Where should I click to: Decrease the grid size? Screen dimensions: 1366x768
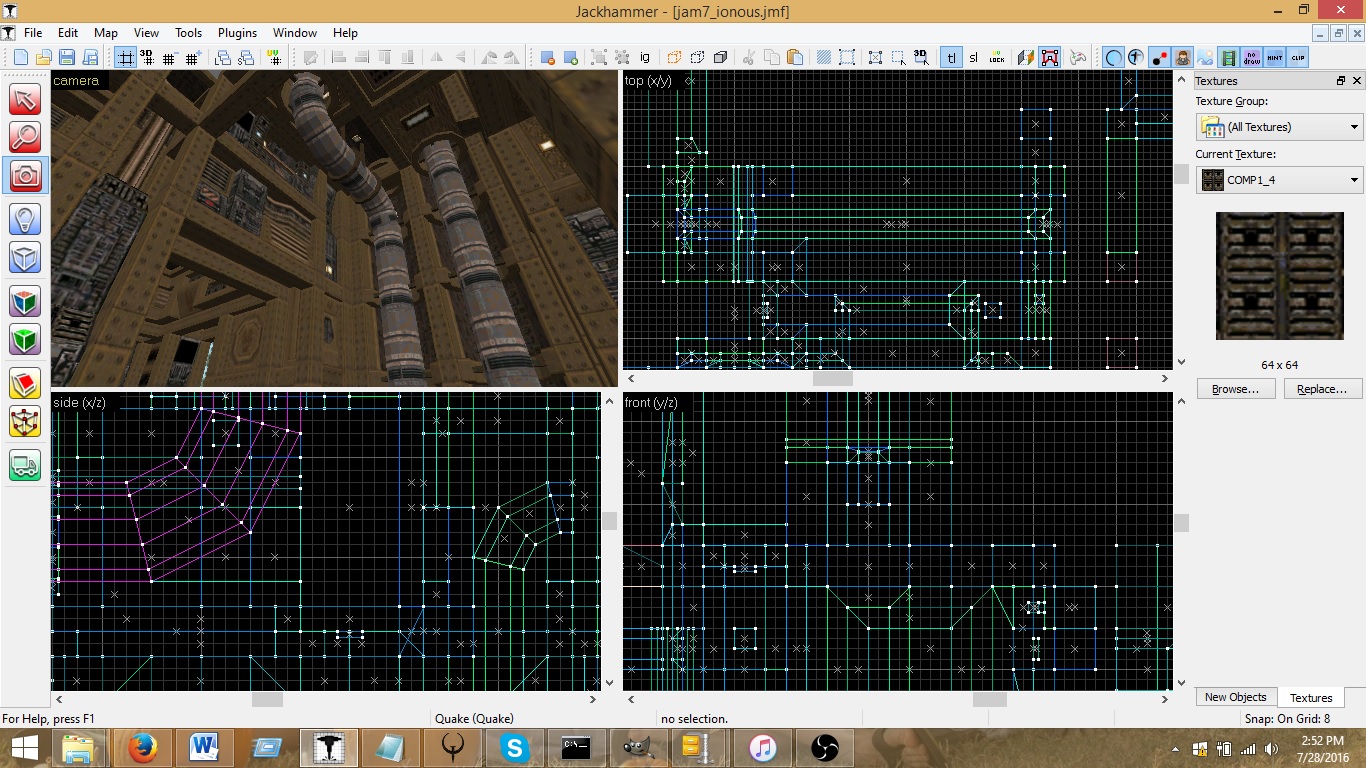[x=170, y=57]
